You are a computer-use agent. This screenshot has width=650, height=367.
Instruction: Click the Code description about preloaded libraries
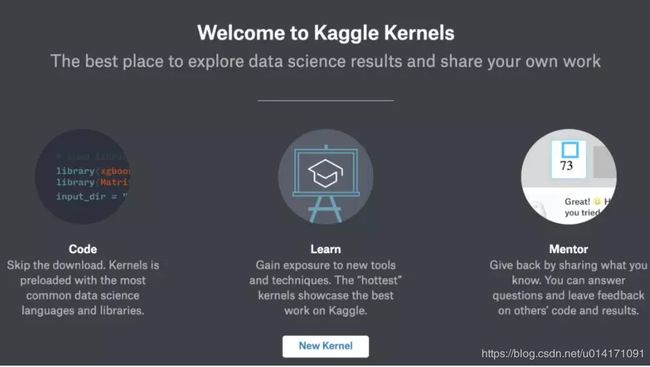(x=83, y=288)
